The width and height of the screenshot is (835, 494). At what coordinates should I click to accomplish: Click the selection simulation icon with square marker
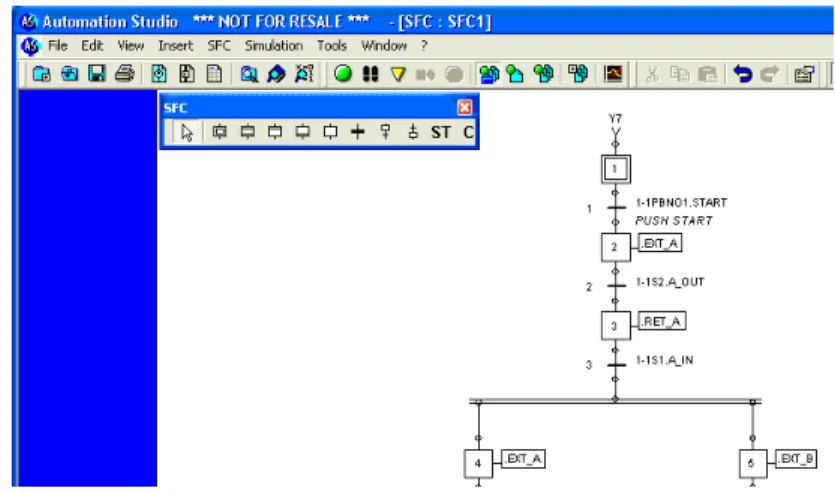pyautogui.click(x=578, y=74)
